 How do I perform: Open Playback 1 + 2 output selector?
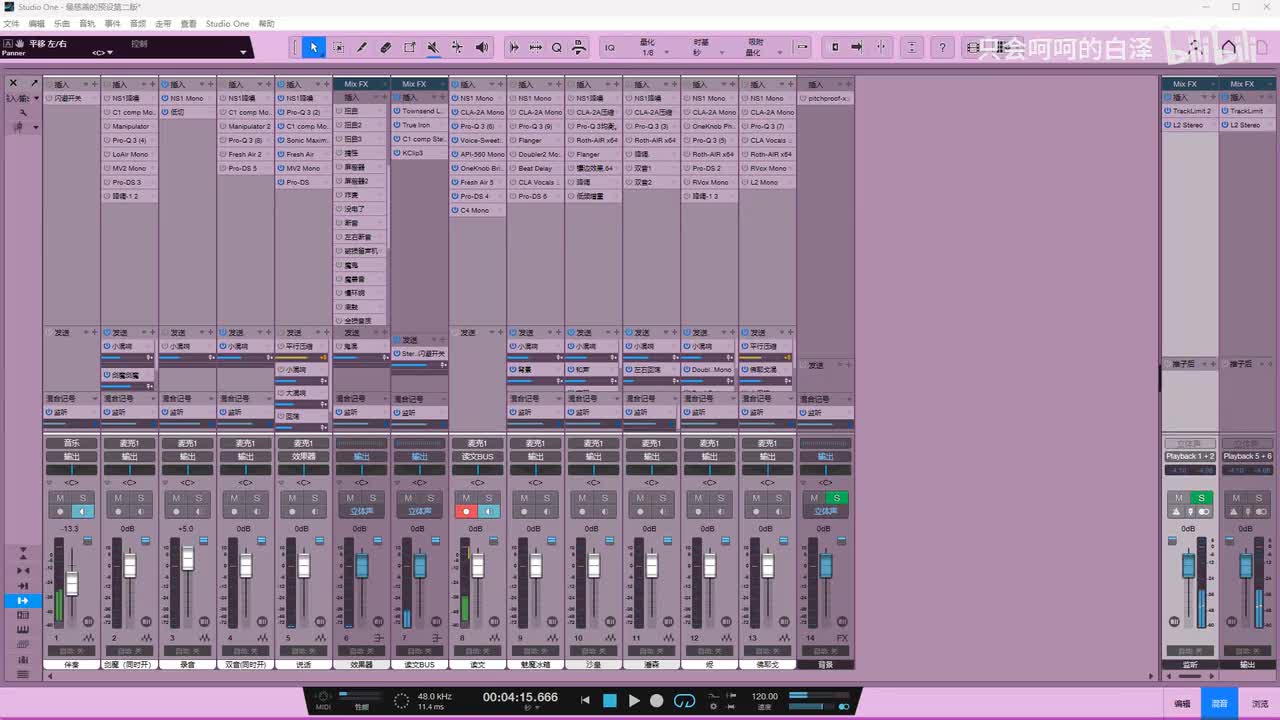point(1190,456)
